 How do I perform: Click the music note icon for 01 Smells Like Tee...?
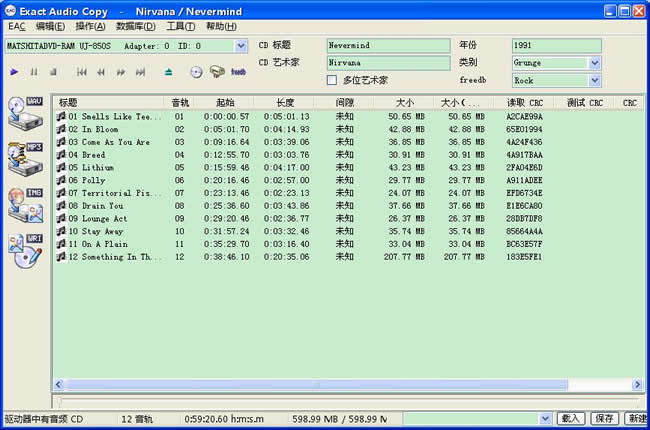click(x=61, y=117)
